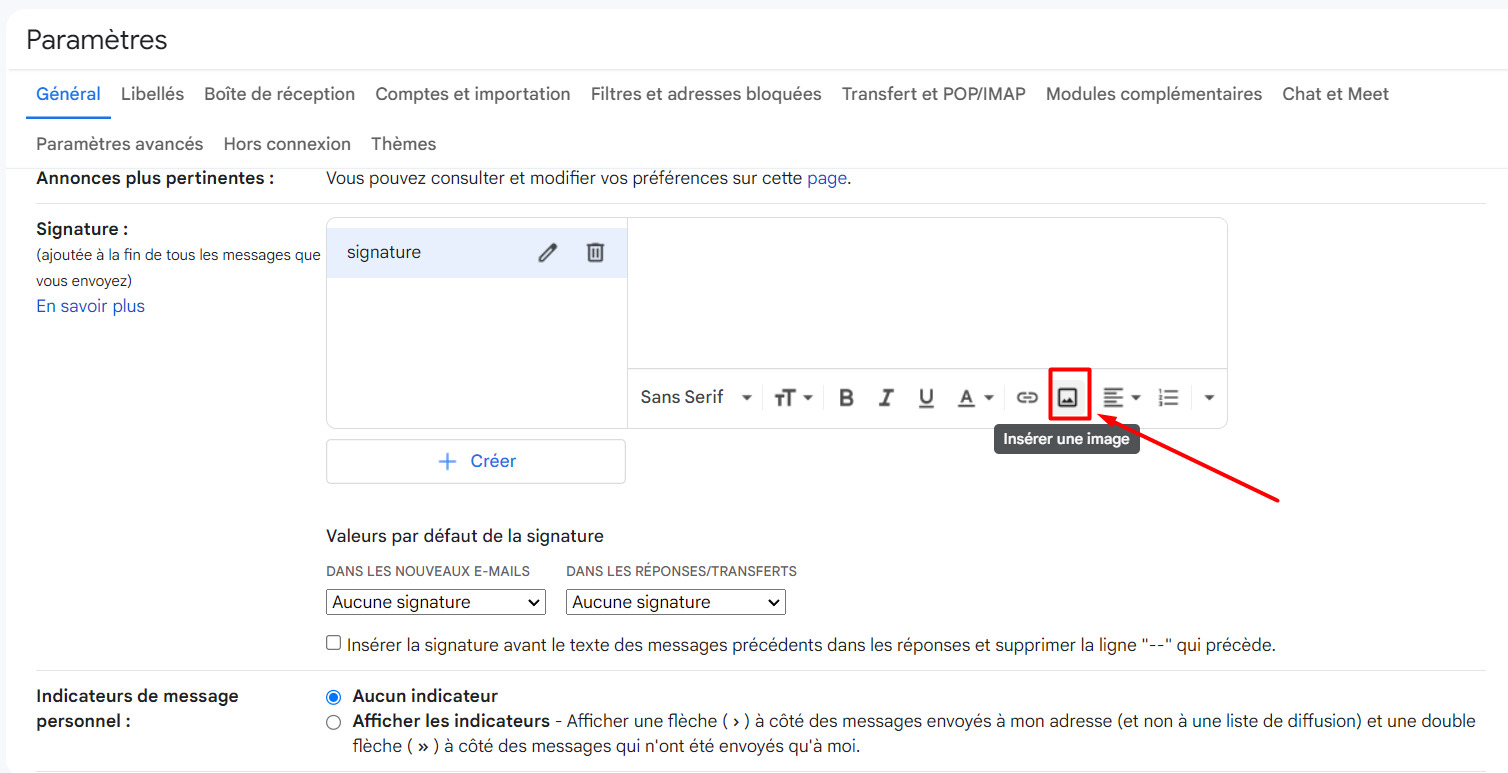Insert a link in the signature
Viewport: 1508px width, 773px height.
click(x=1027, y=398)
